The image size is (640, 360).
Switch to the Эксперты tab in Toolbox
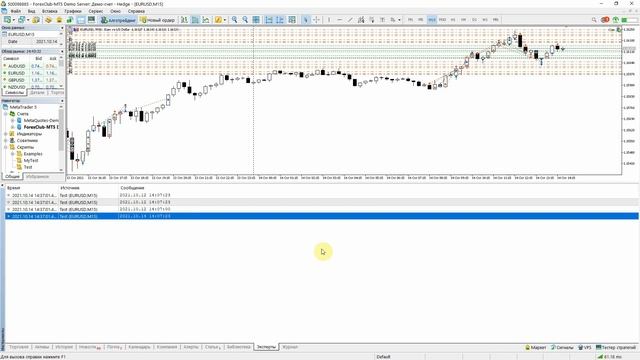(x=266, y=347)
